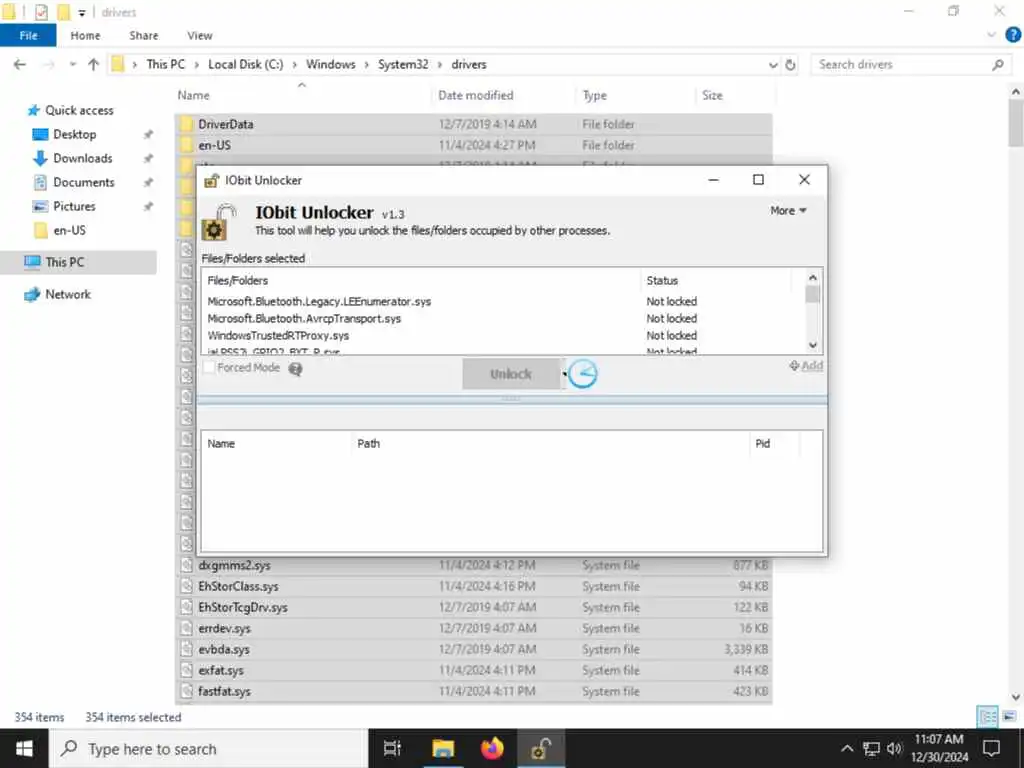Click This PC in the breadcrumb path
The height and width of the screenshot is (768, 1024).
(165, 64)
